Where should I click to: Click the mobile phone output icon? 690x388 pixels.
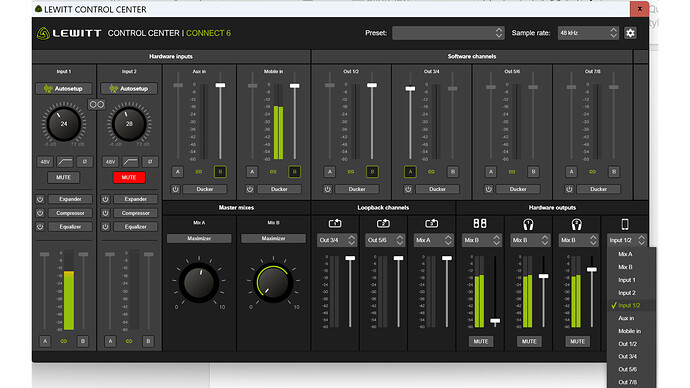pyautogui.click(x=625, y=224)
